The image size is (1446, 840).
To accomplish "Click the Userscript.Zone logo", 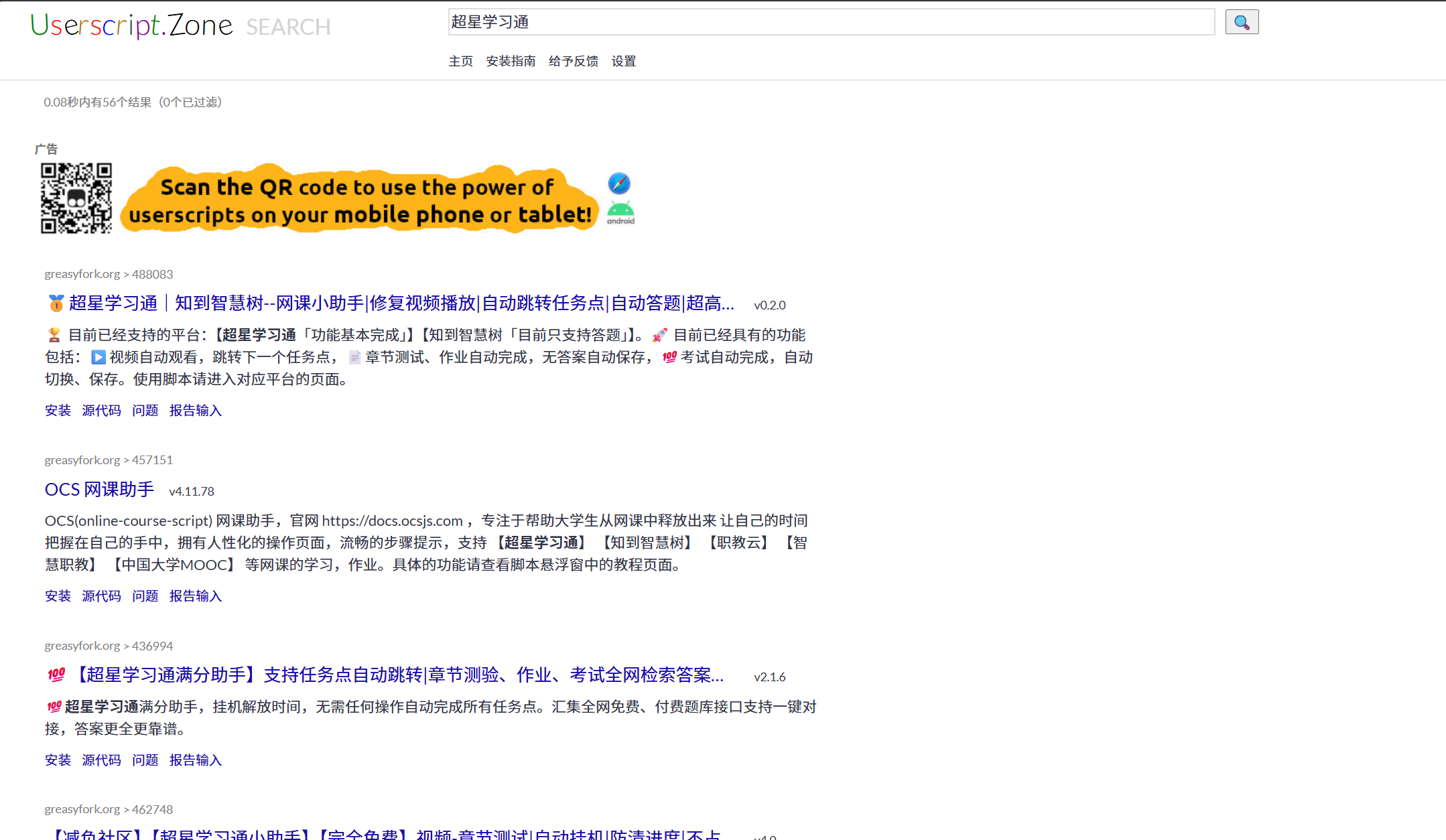I will tap(131, 25).
